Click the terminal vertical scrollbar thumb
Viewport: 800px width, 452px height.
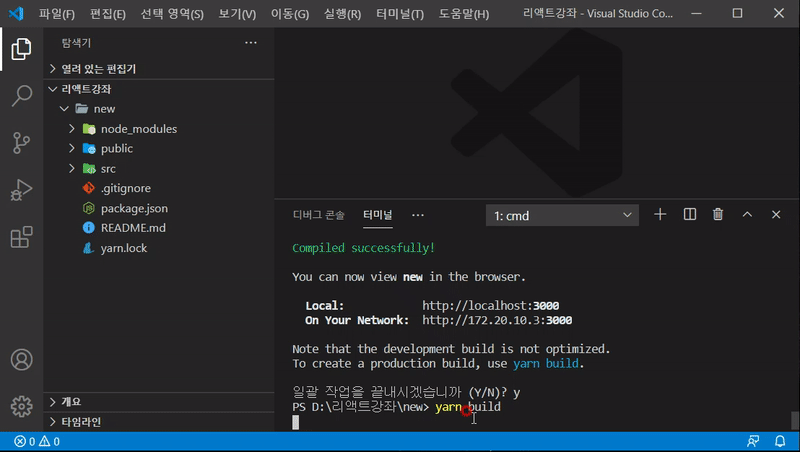point(795,420)
